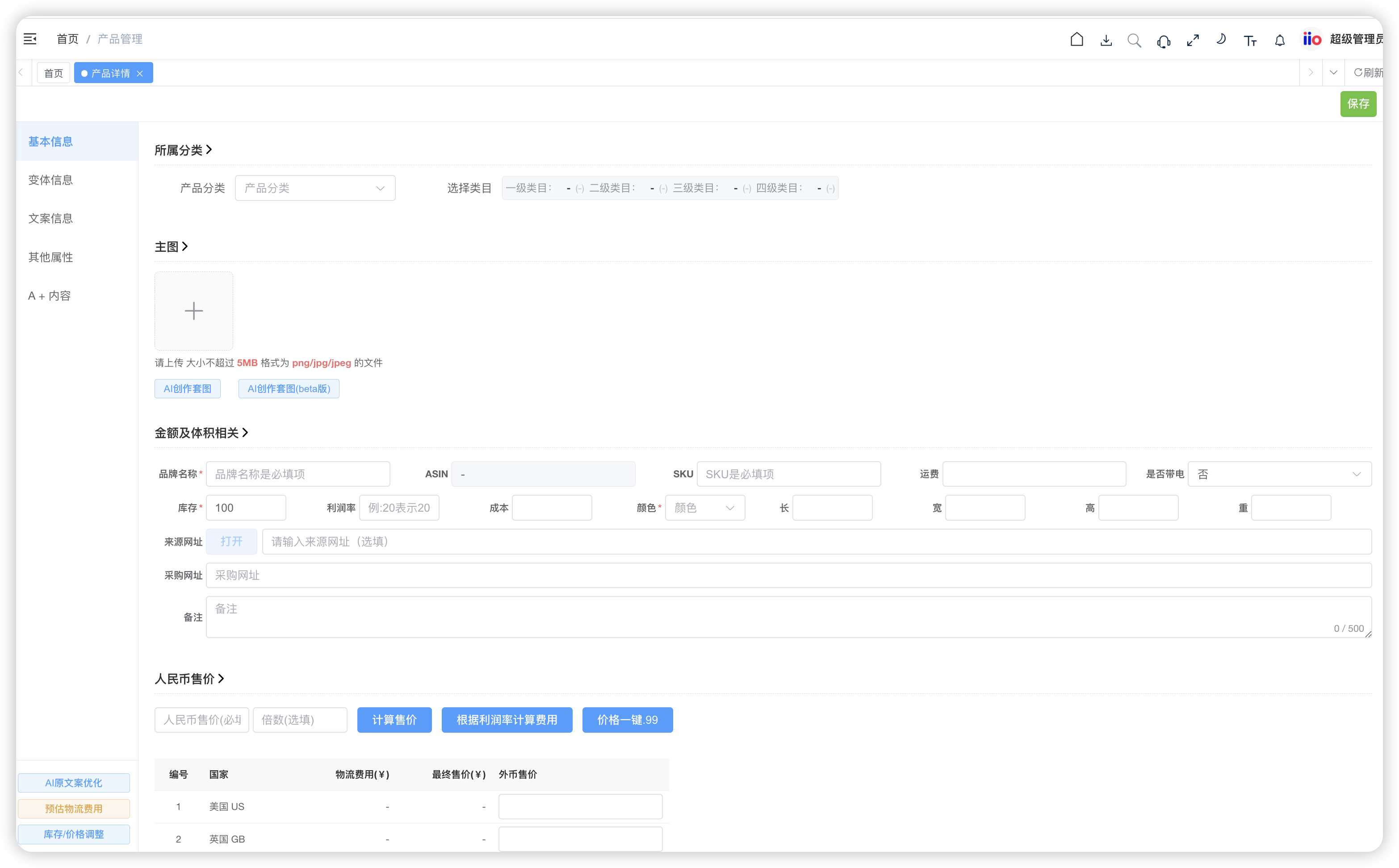
Task: Switch to dark mode with moon icon
Action: [x=1221, y=39]
